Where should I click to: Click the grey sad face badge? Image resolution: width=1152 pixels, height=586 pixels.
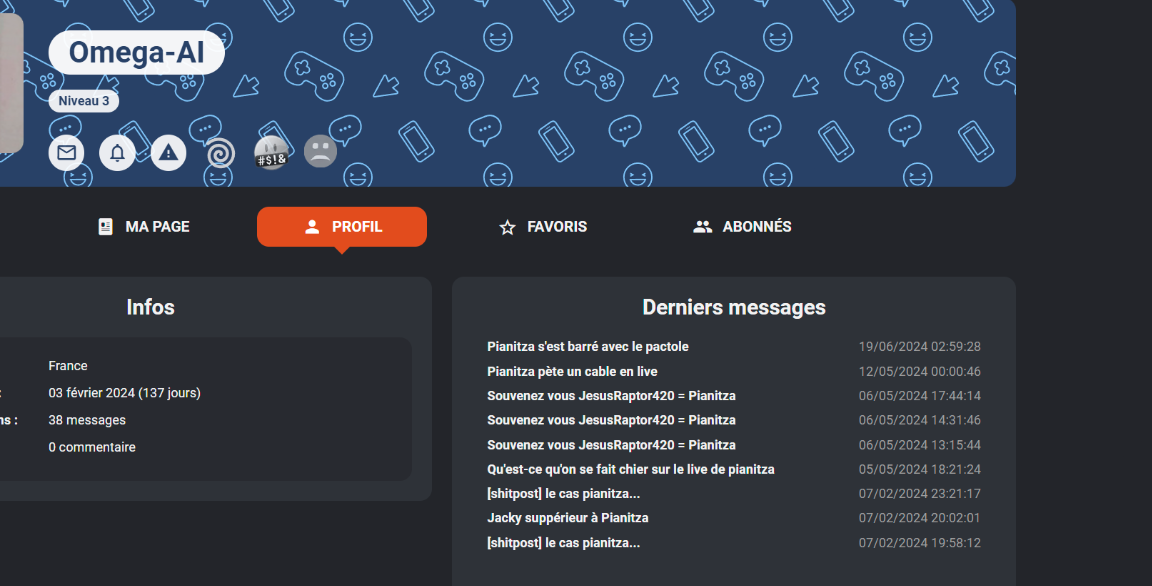(320, 152)
